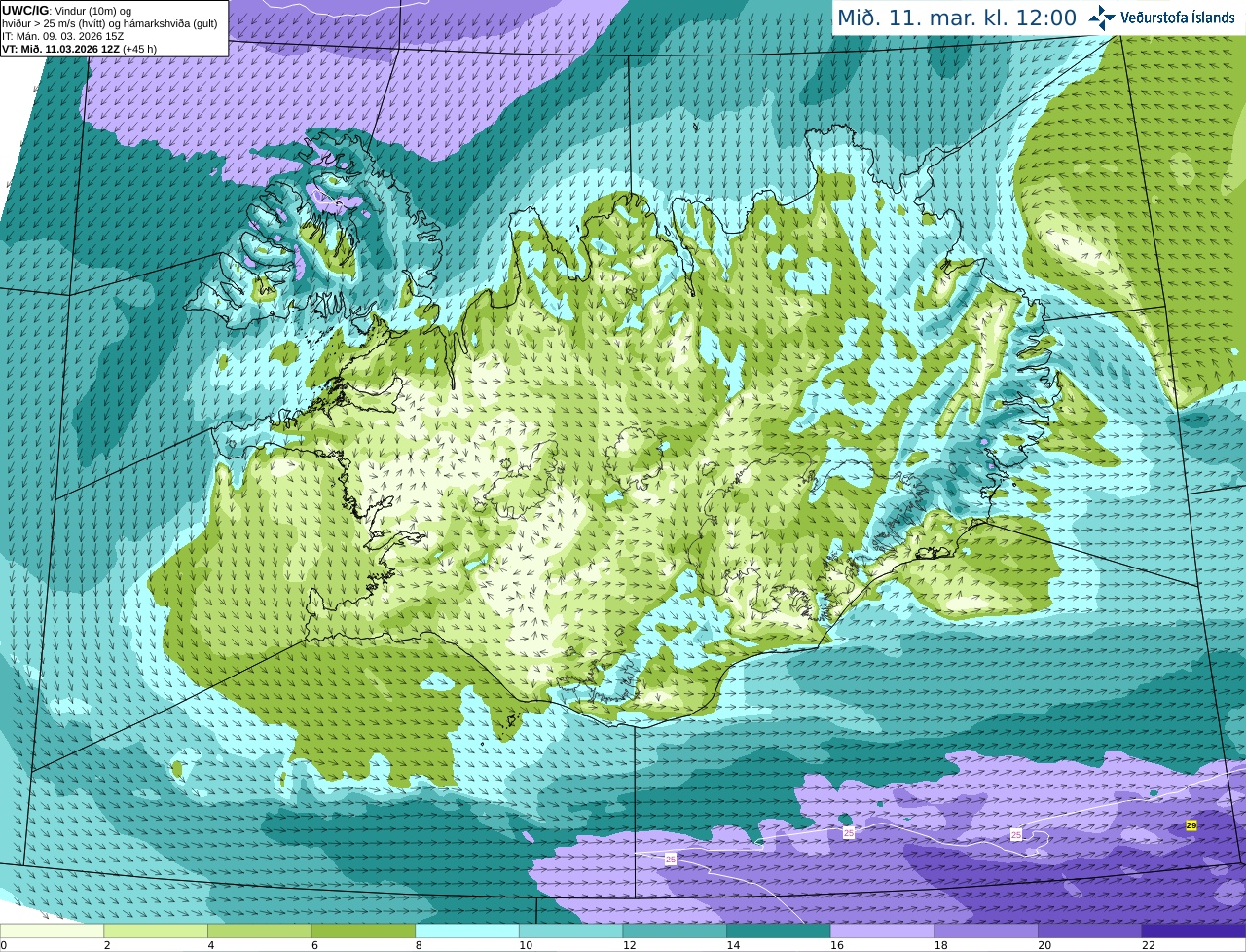Select the 8–10 m/s pale cyan legend swatch
The image size is (1246, 952).
467,931
